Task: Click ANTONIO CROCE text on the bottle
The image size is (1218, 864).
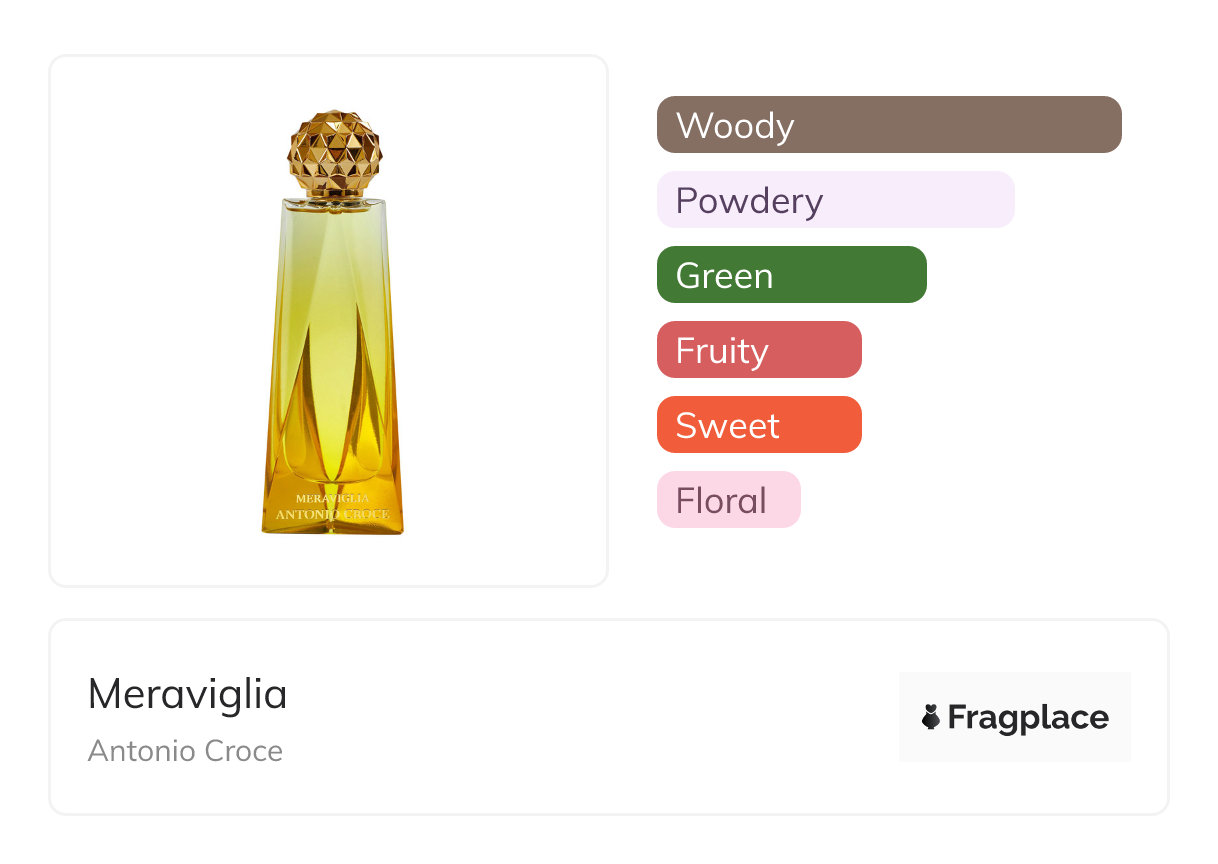Action: pyautogui.click(x=333, y=515)
